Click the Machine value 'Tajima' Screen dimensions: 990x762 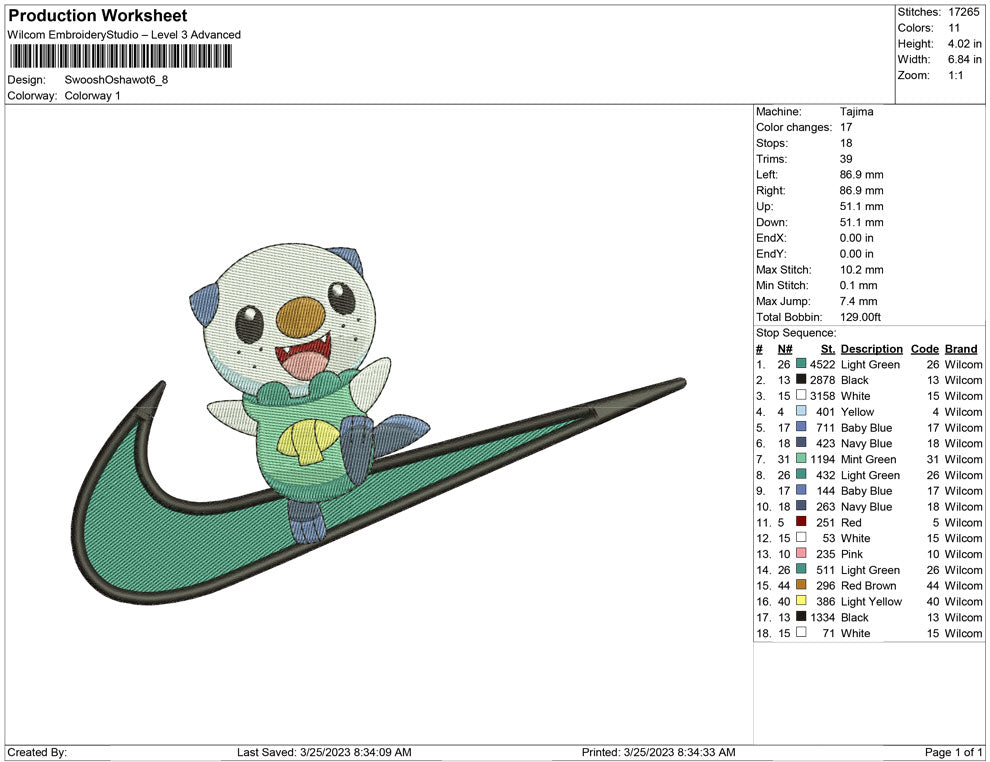click(x=856, y=112)
